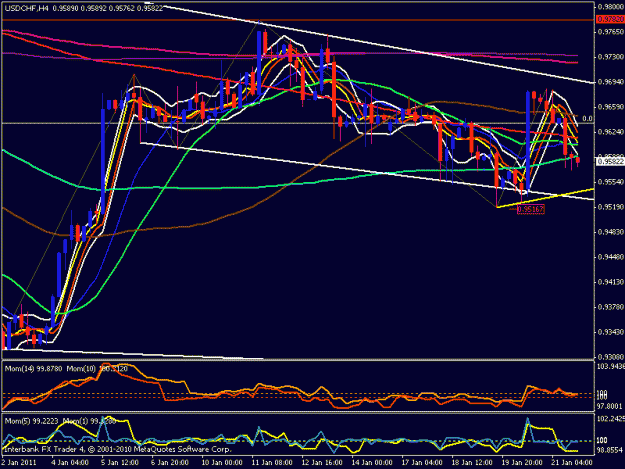
Task: Click the 0.97300 price axis label
Action: (x=611, y=57)
